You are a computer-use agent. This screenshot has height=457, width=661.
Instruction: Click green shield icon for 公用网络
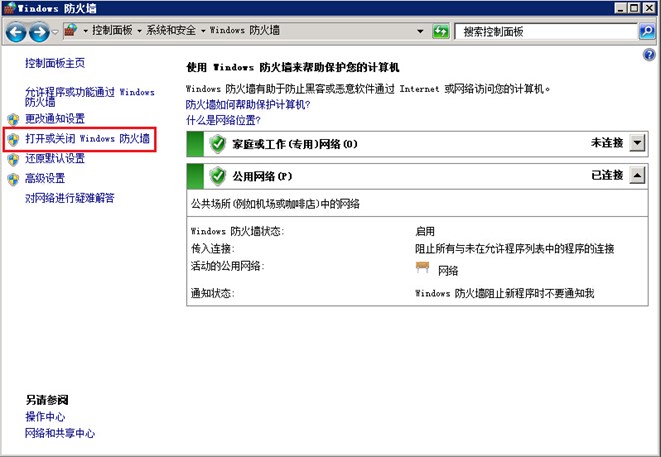pos(217,177)
